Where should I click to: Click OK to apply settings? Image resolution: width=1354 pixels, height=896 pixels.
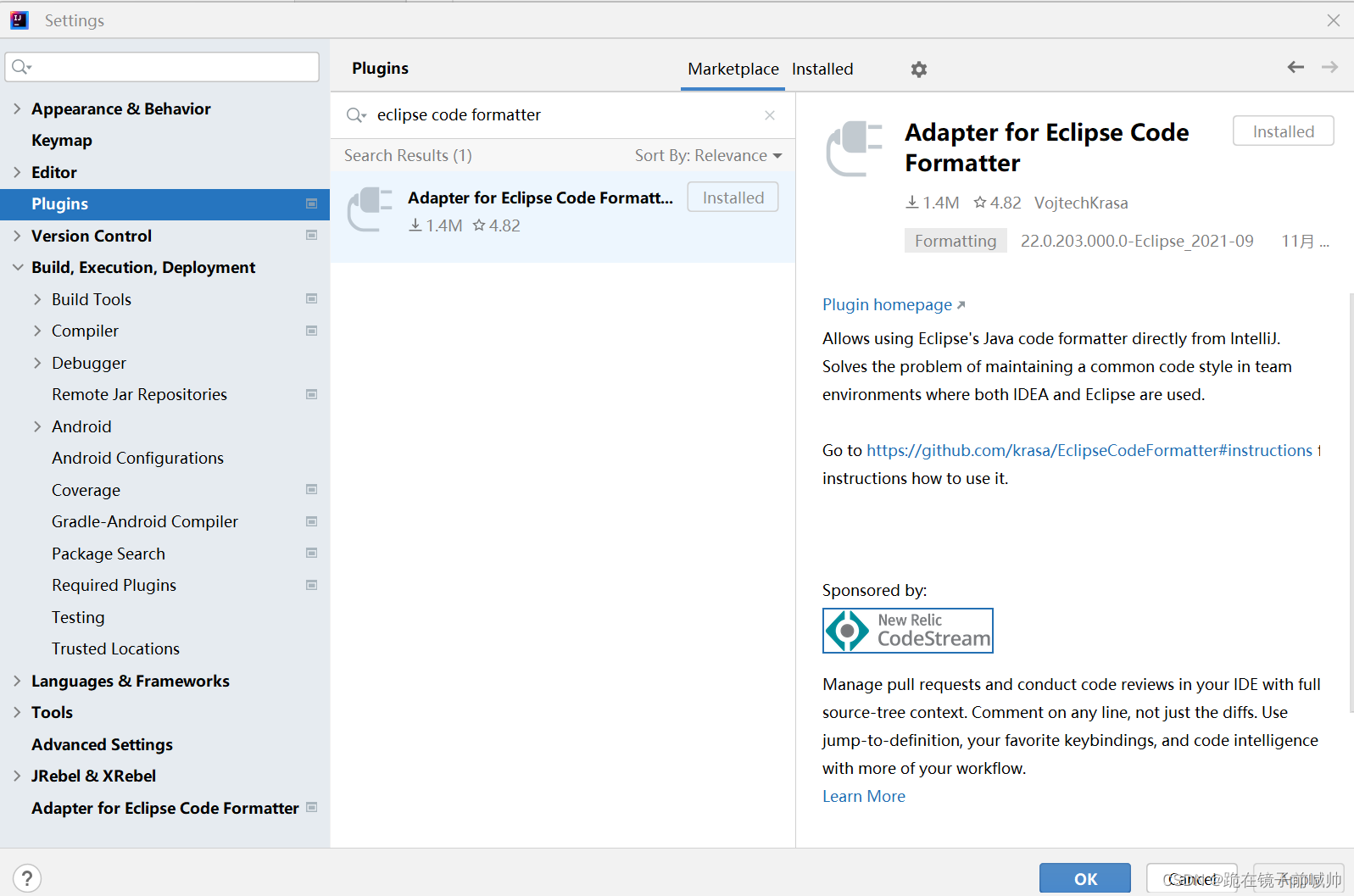(1085, 878)
